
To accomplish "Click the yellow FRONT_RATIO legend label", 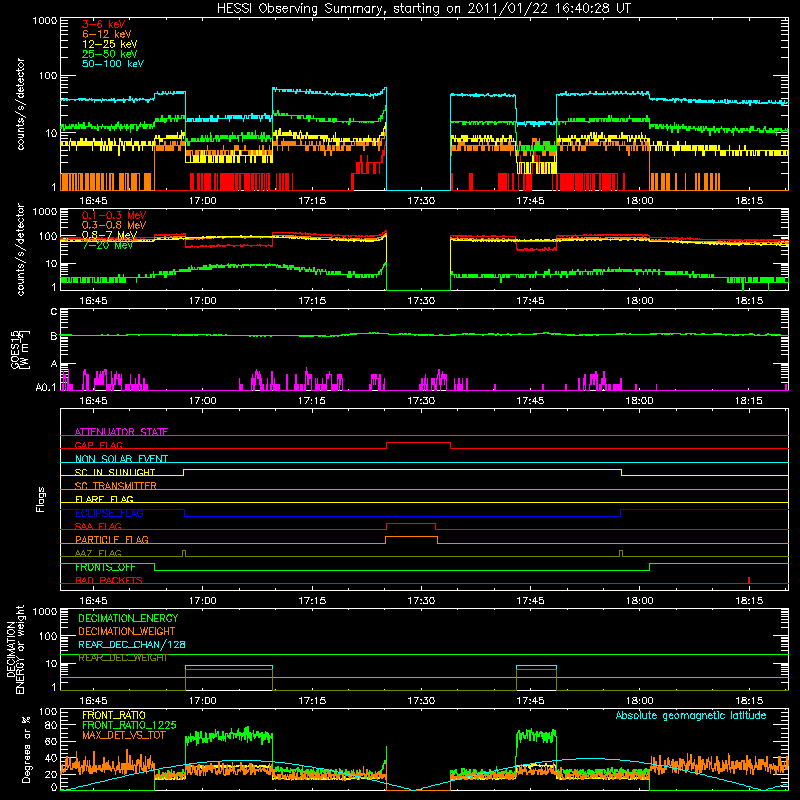I will click(114, 715).
